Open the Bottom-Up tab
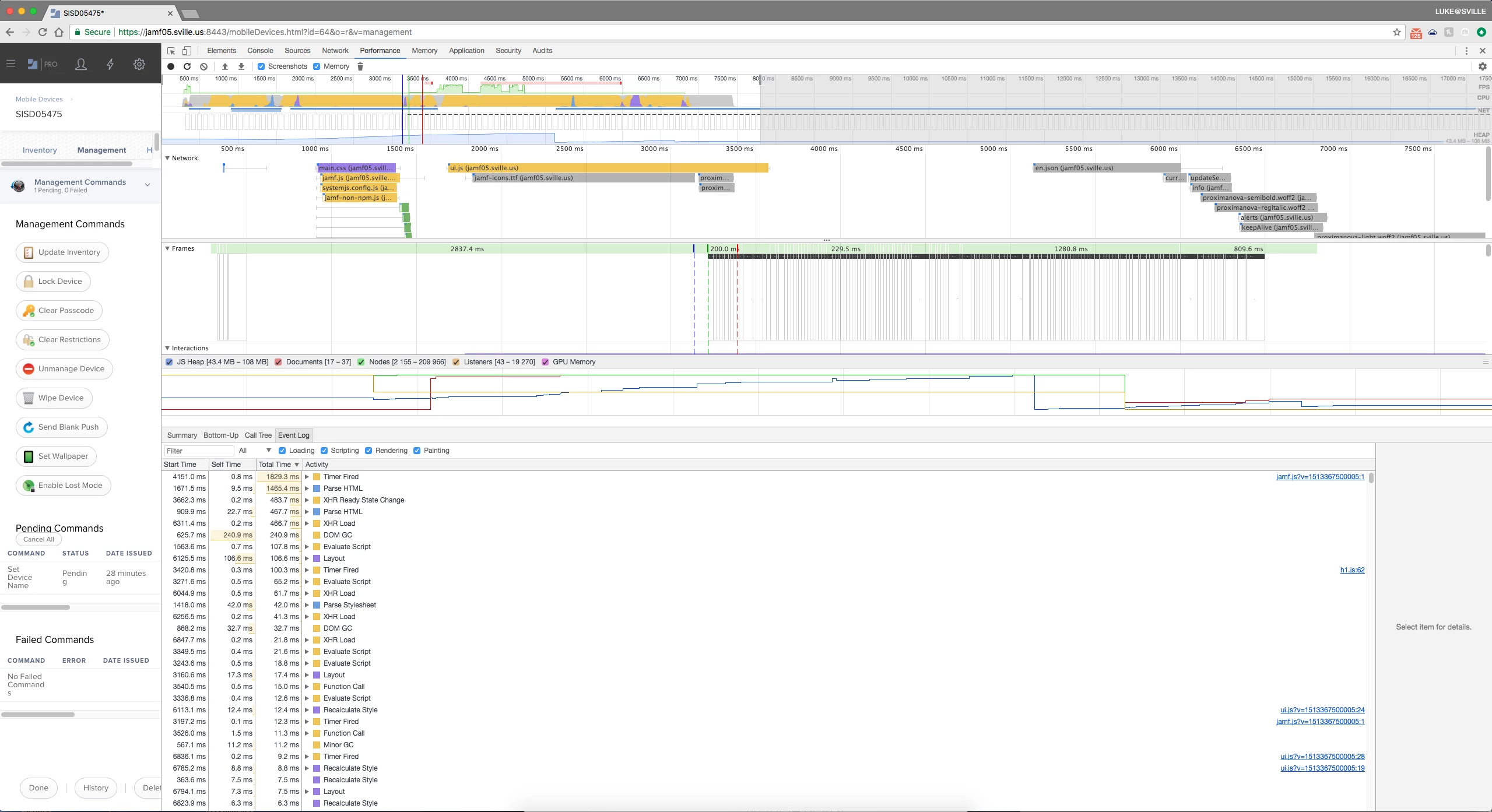Viewport: 1492px width, 812px height. pyautogui.click(x=221, y=435)
